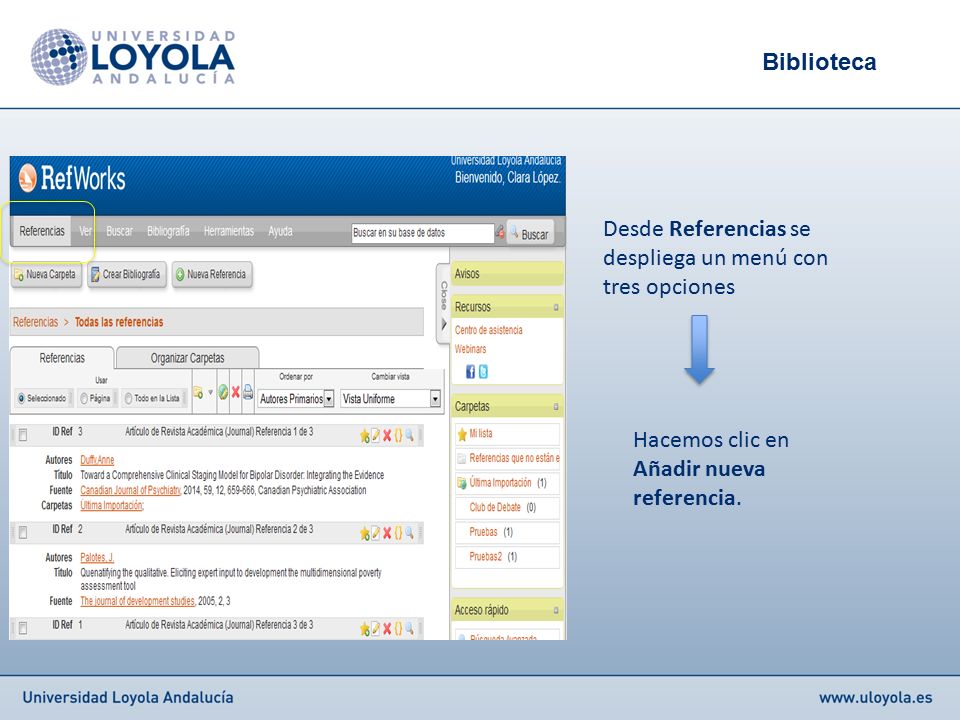960x720 pixels.
Task: Open the Ver menu
Action: 85,231
